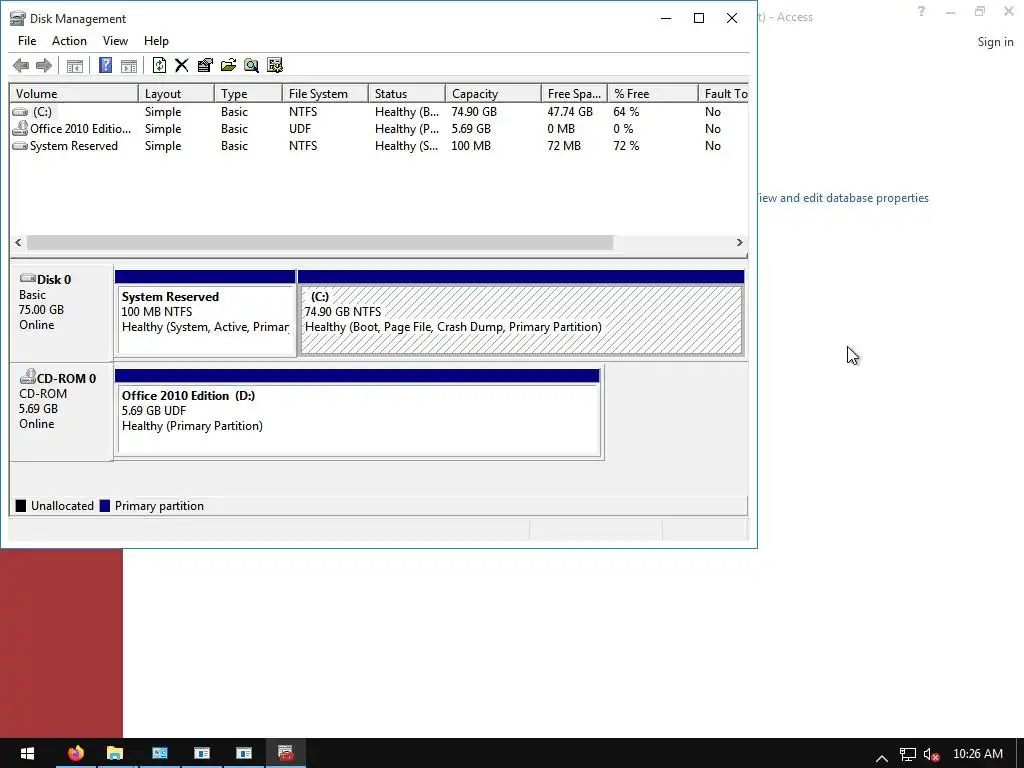Toggle the Show/Hide Console Tree icon

pyautogui.click(x=75, y=65)
